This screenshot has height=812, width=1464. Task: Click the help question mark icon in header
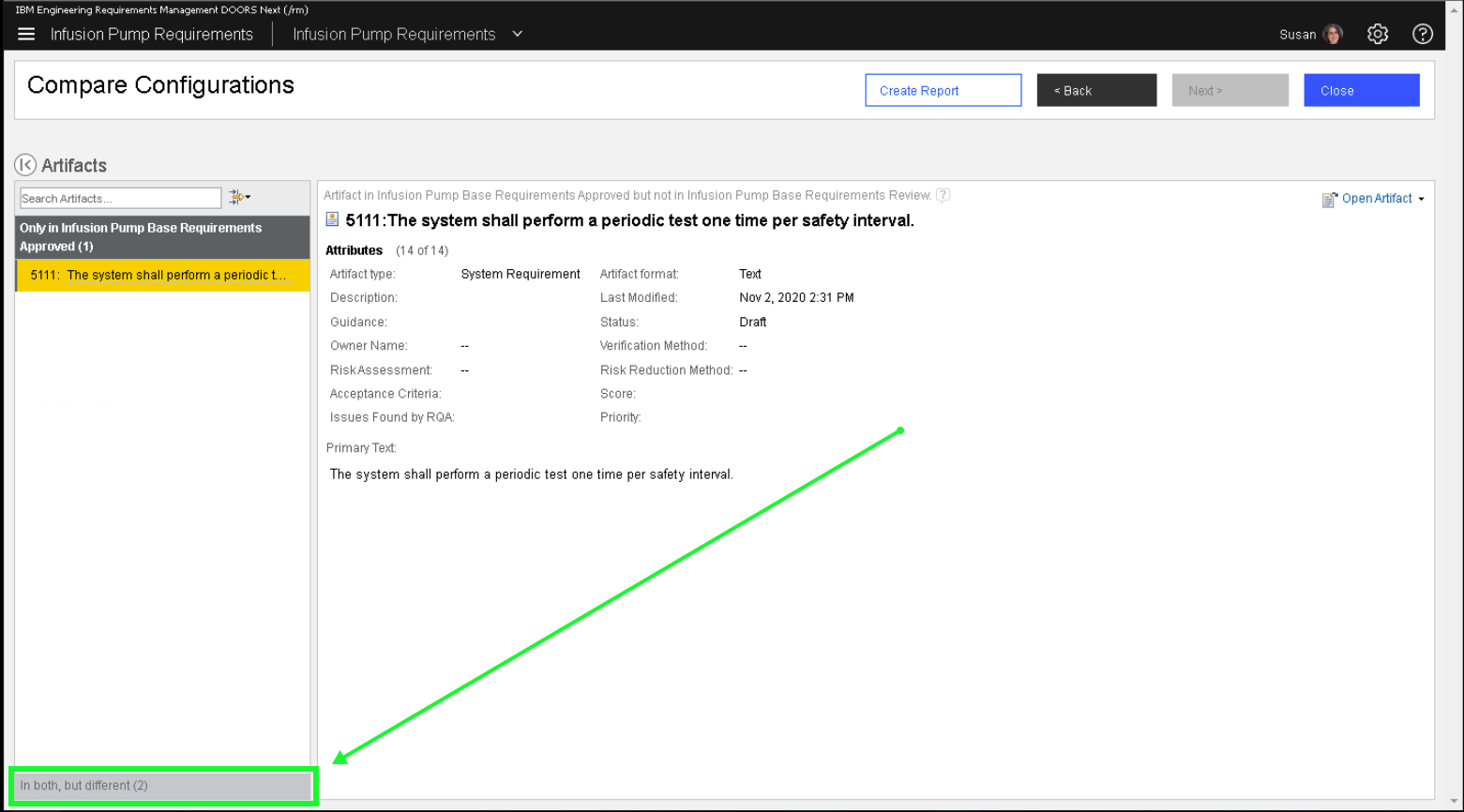pyautogui.click(x=1422, y=35)
